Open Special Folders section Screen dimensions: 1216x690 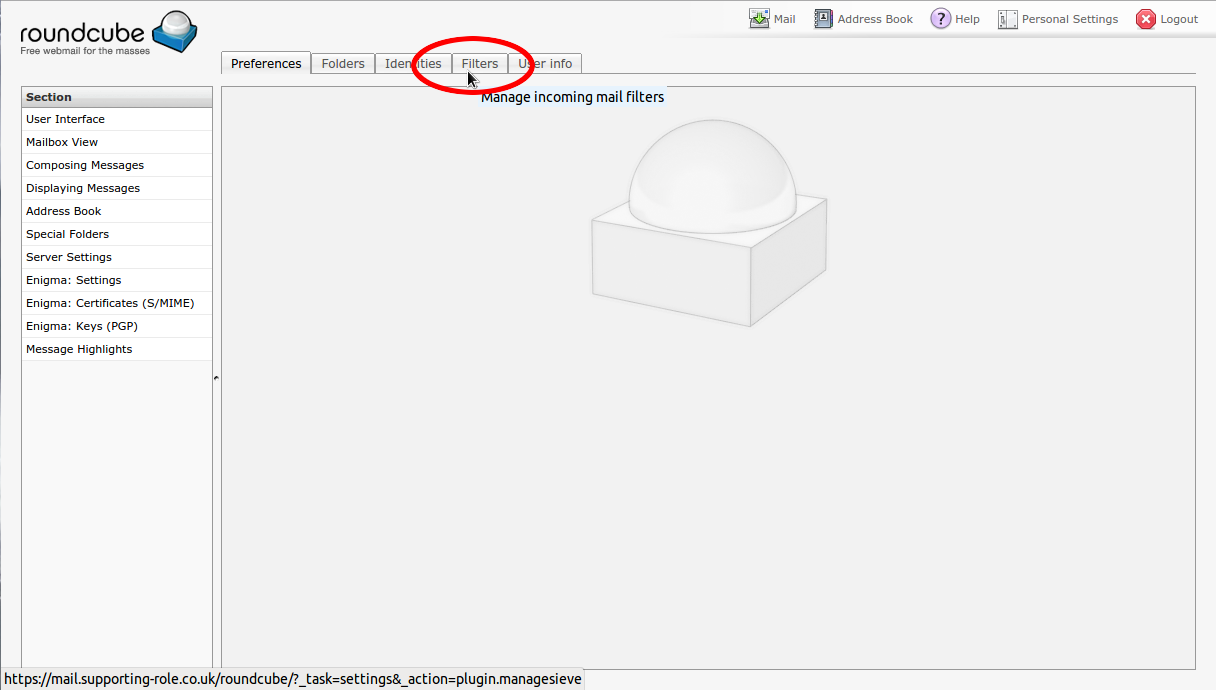[x=67, y=234]
